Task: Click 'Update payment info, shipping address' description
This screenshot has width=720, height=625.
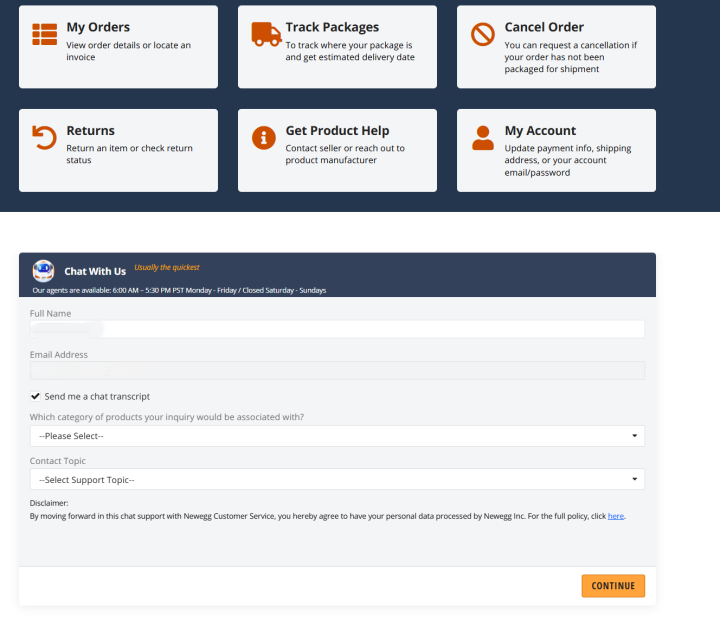Action: coord(568,160)
